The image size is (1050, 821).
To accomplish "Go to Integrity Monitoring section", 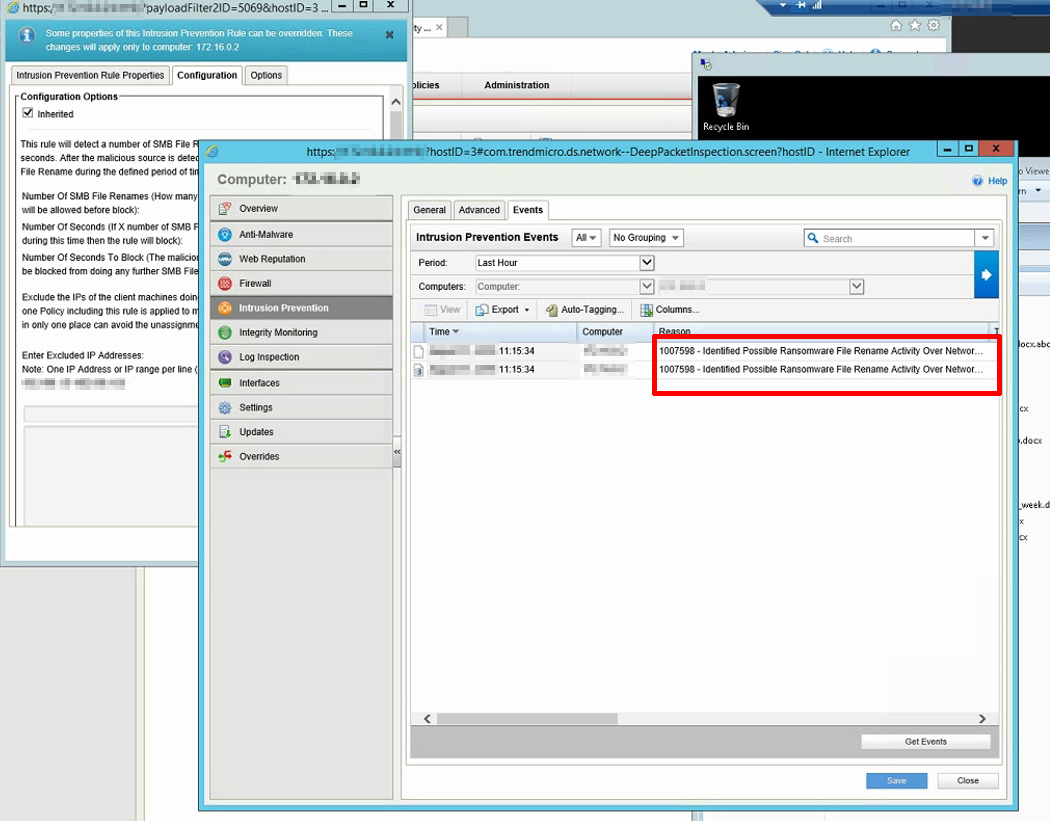I will [277, 332].
